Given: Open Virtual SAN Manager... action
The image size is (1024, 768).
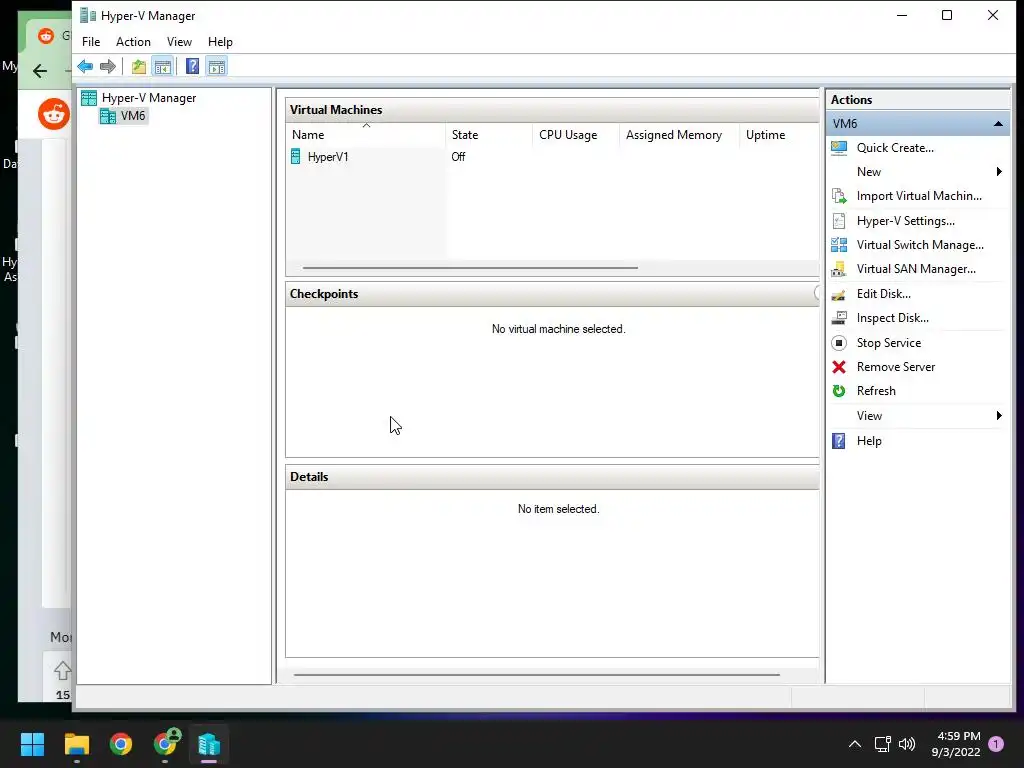Looking at the screenshot, I should coord(916,269).
